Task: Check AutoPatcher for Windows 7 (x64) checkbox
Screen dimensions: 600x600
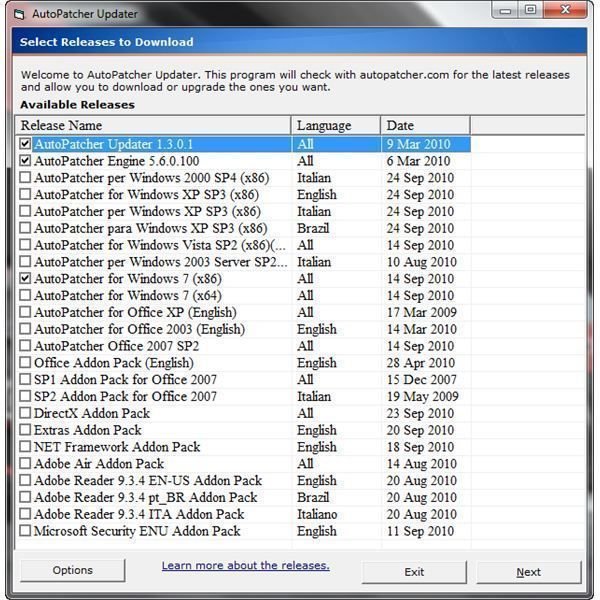Action: (25, 295)
